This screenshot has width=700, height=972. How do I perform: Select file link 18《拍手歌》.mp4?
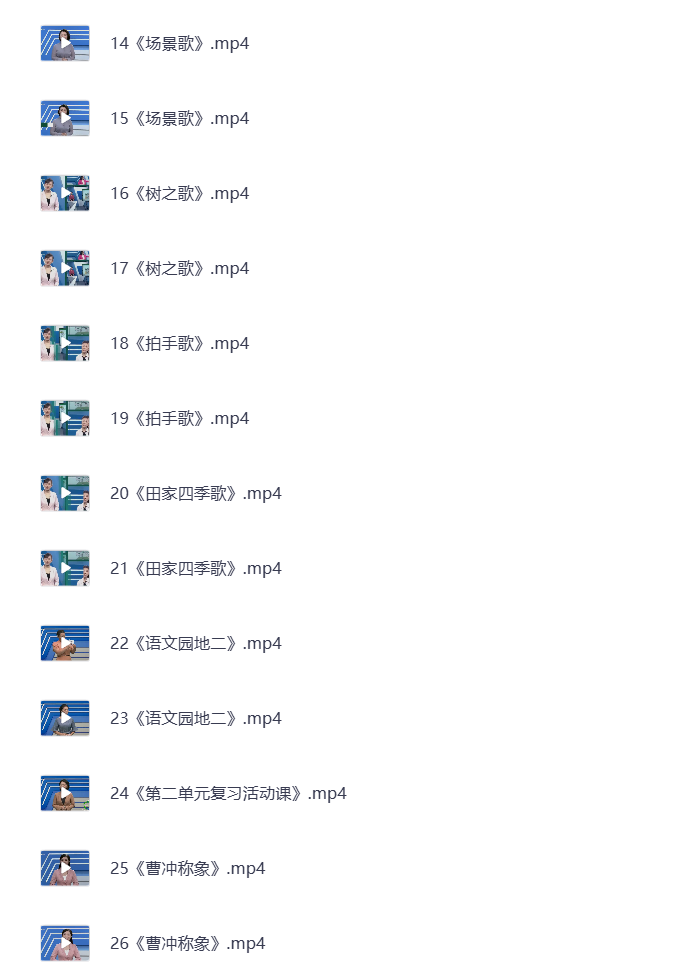pos(180,343)
